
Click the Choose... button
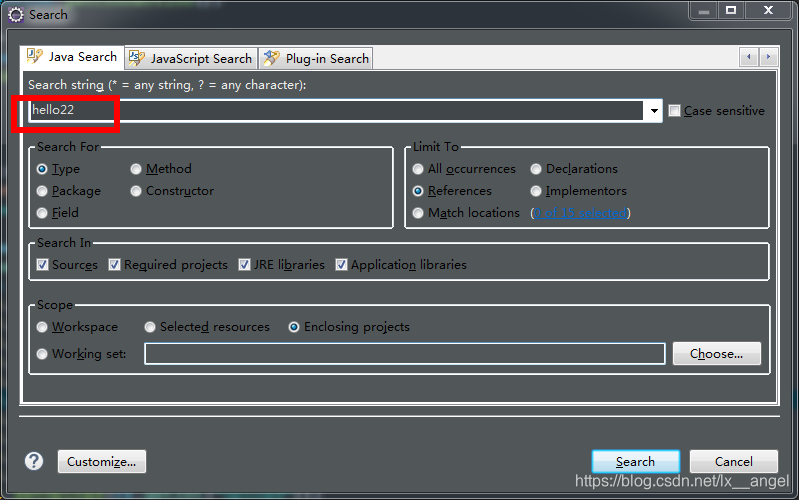(x=716, y=354)
